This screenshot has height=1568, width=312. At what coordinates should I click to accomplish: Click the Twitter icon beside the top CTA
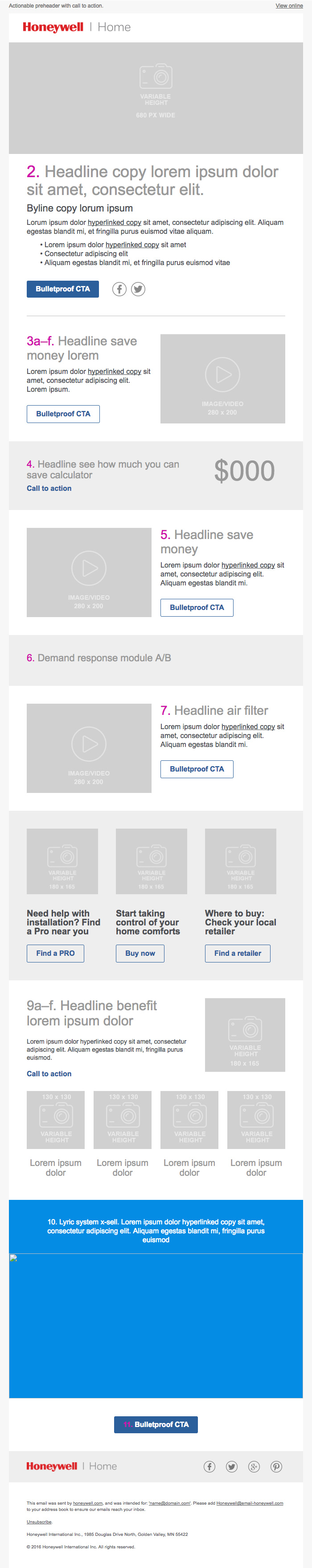pos(138,289)
